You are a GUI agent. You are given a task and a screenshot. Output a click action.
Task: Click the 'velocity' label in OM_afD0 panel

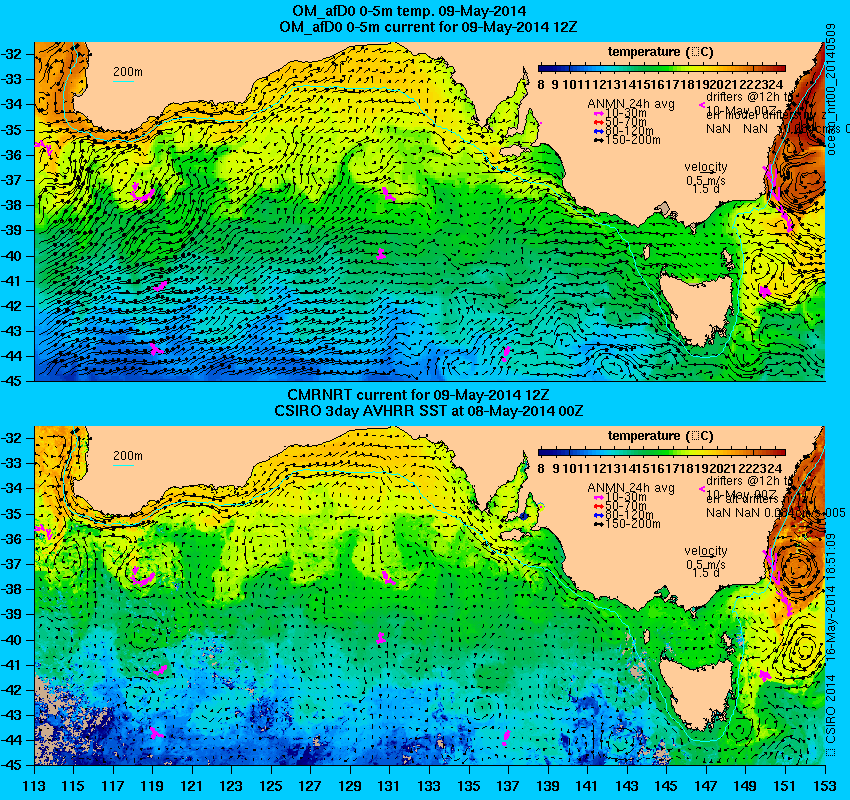pyautogui.click(x=706, y=166)
